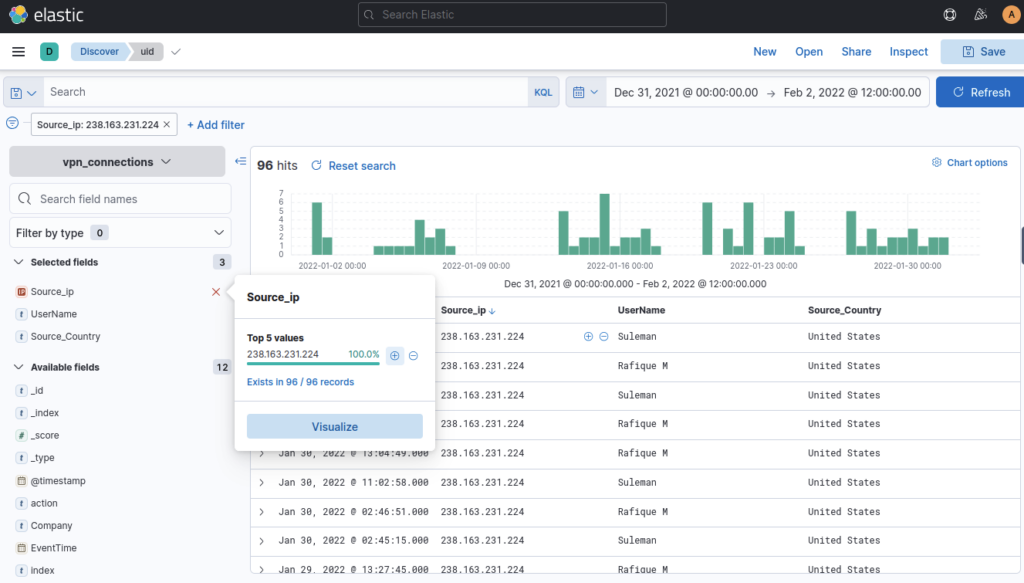Click the Search Elastic global search box
Viewport: 1024px width, 583px height.
click(512, 14)
